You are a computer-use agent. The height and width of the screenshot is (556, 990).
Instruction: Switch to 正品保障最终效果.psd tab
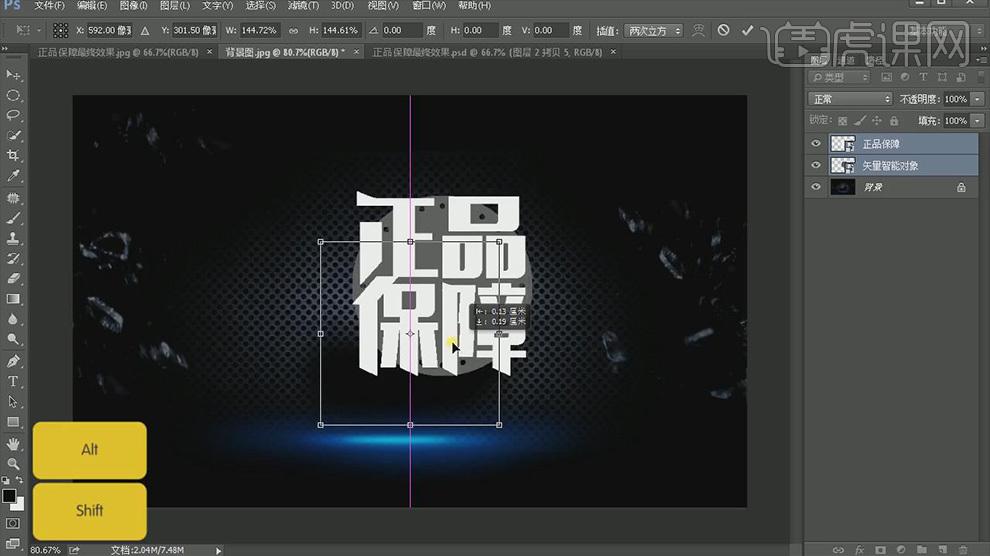click(x=487, y=52)
